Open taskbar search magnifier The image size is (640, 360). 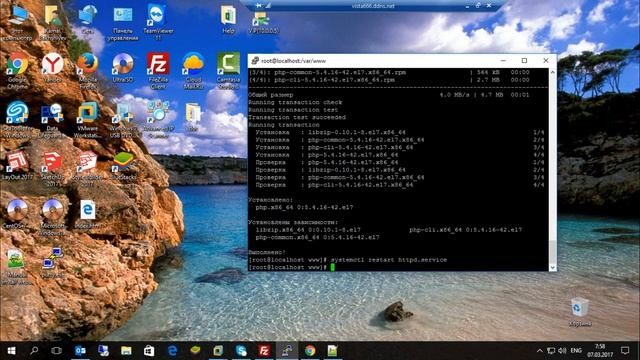pyautogui.click(x=34, y=351)
